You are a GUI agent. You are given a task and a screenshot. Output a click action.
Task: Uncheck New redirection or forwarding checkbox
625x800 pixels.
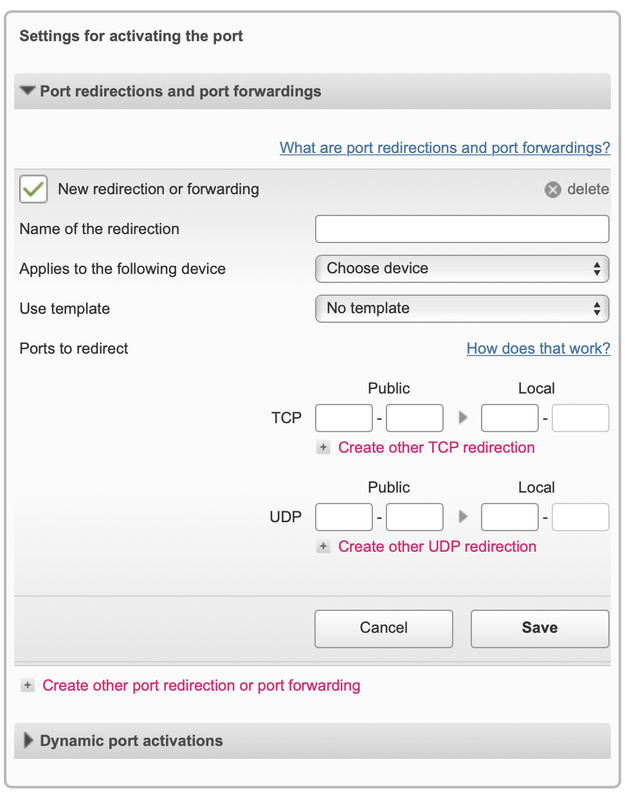click(x=34, y=189)
